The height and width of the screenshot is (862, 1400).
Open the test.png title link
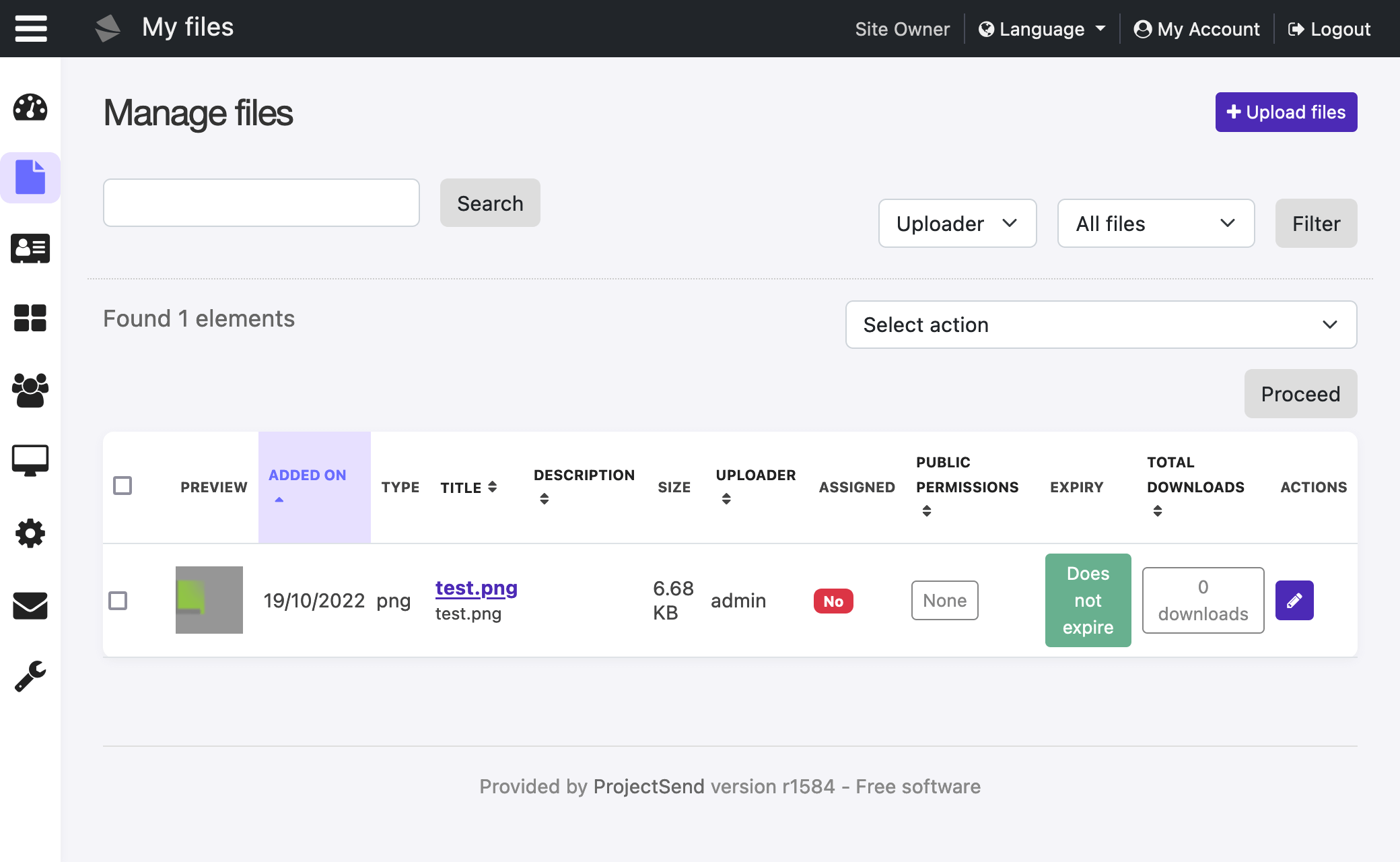coord(476,588)
